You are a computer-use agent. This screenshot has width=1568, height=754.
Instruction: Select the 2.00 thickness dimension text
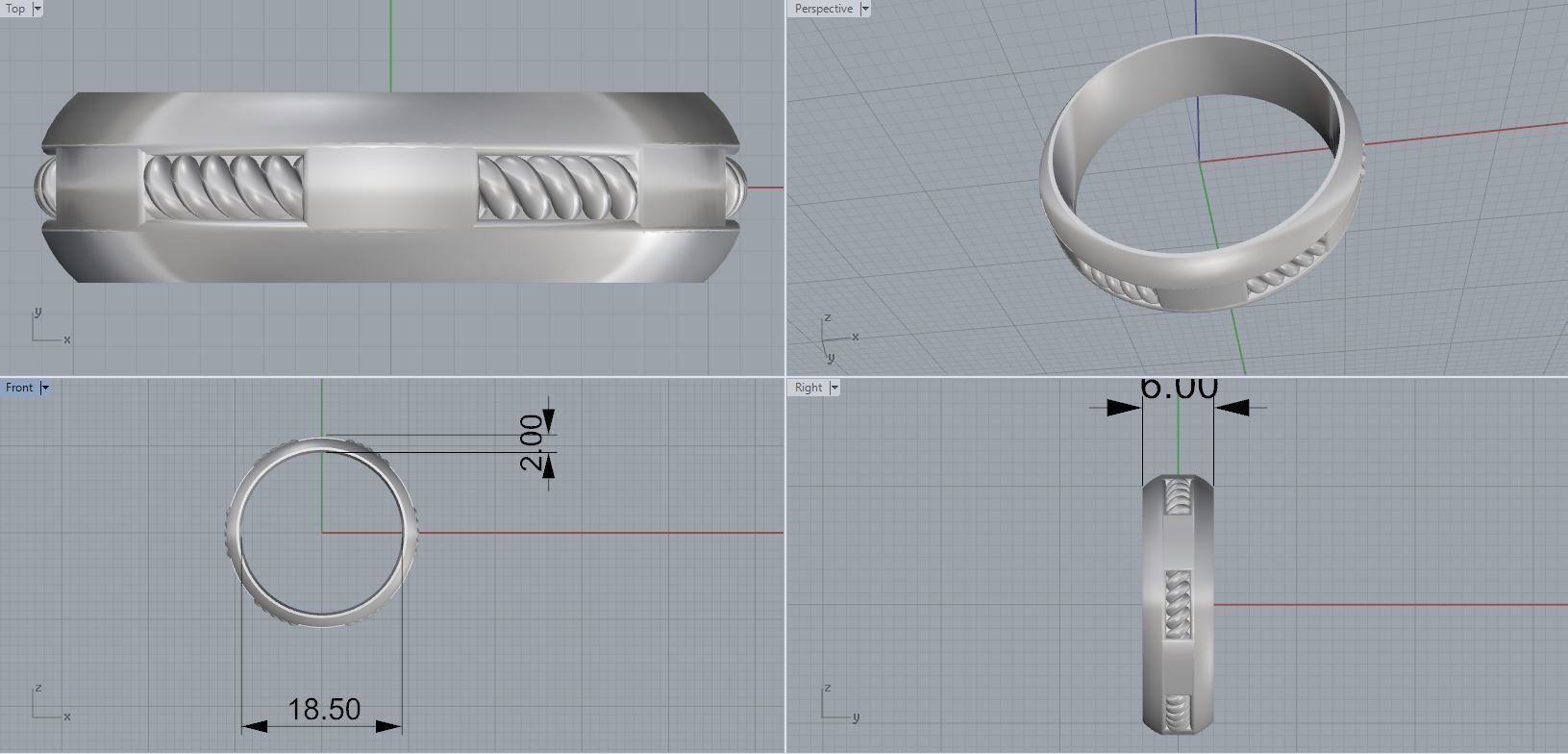[x=532, y=442]
